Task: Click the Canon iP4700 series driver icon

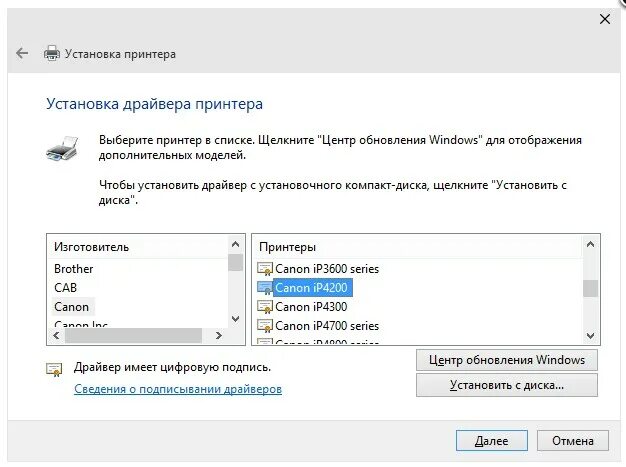Action: (265, 326)
